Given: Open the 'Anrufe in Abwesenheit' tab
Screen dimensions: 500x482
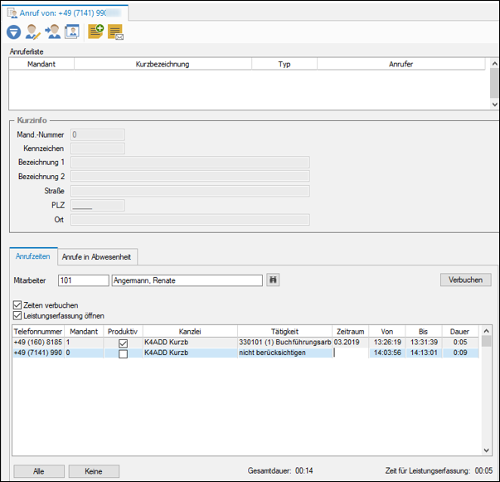Looking at the screenshot, I should tap(96, 257).
